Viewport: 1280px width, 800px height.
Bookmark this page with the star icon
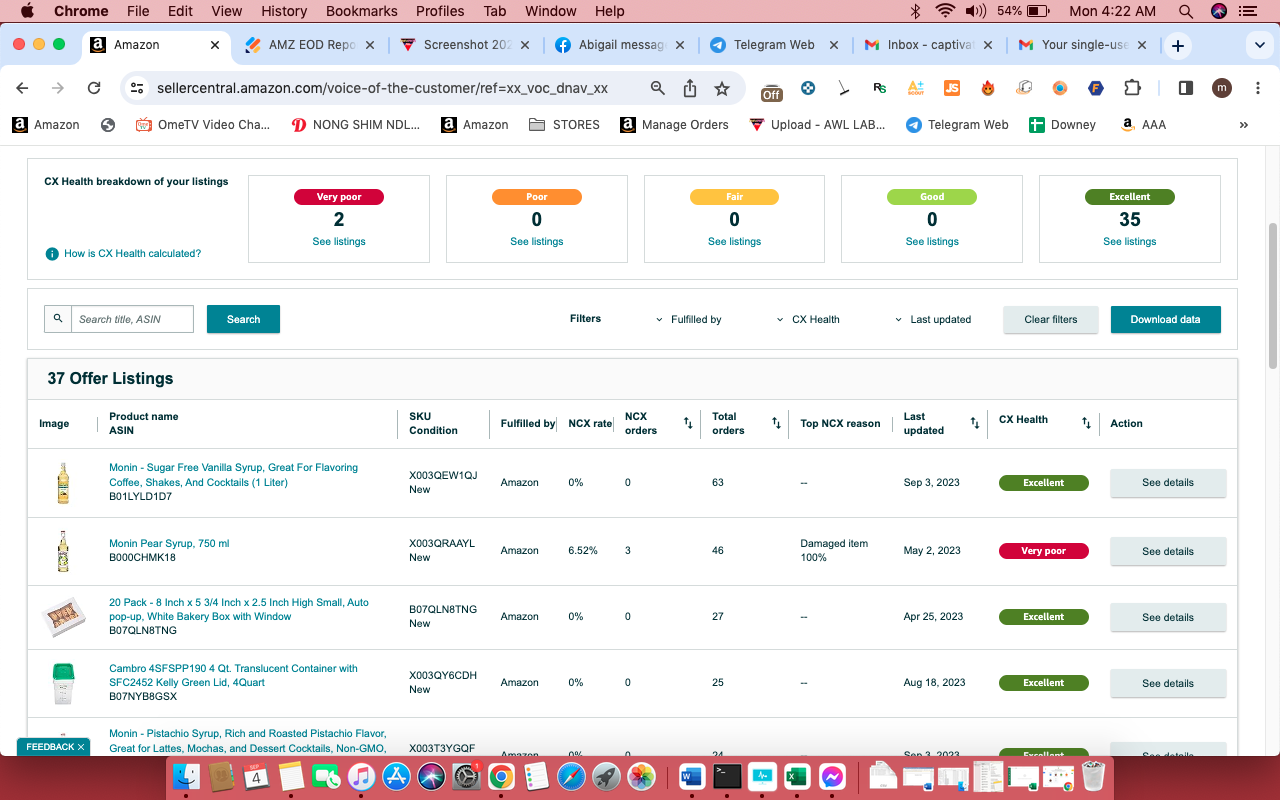point(722,88)
